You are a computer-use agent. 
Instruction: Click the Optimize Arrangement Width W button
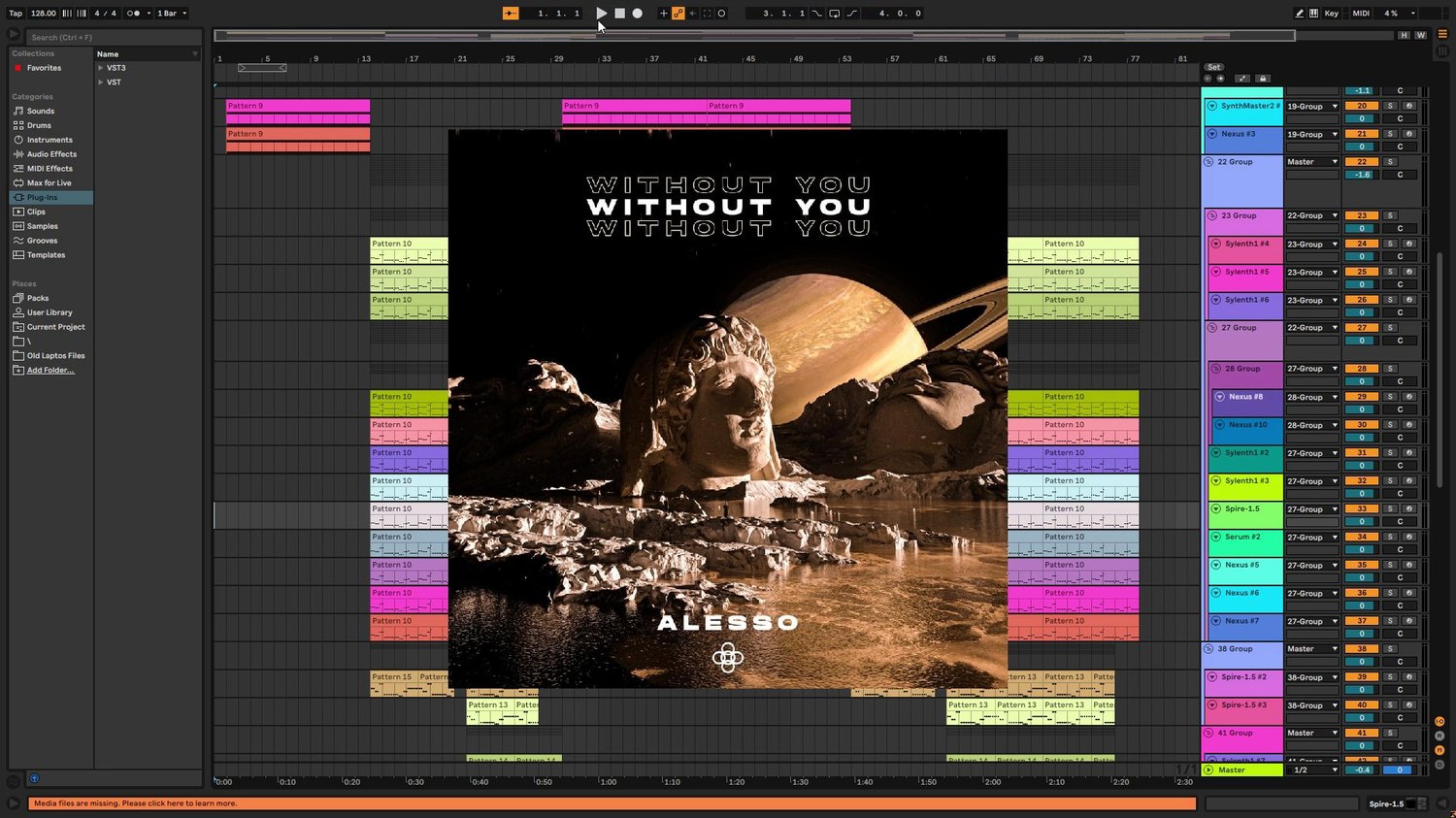pyautogui.click(x=1420, y=36)
